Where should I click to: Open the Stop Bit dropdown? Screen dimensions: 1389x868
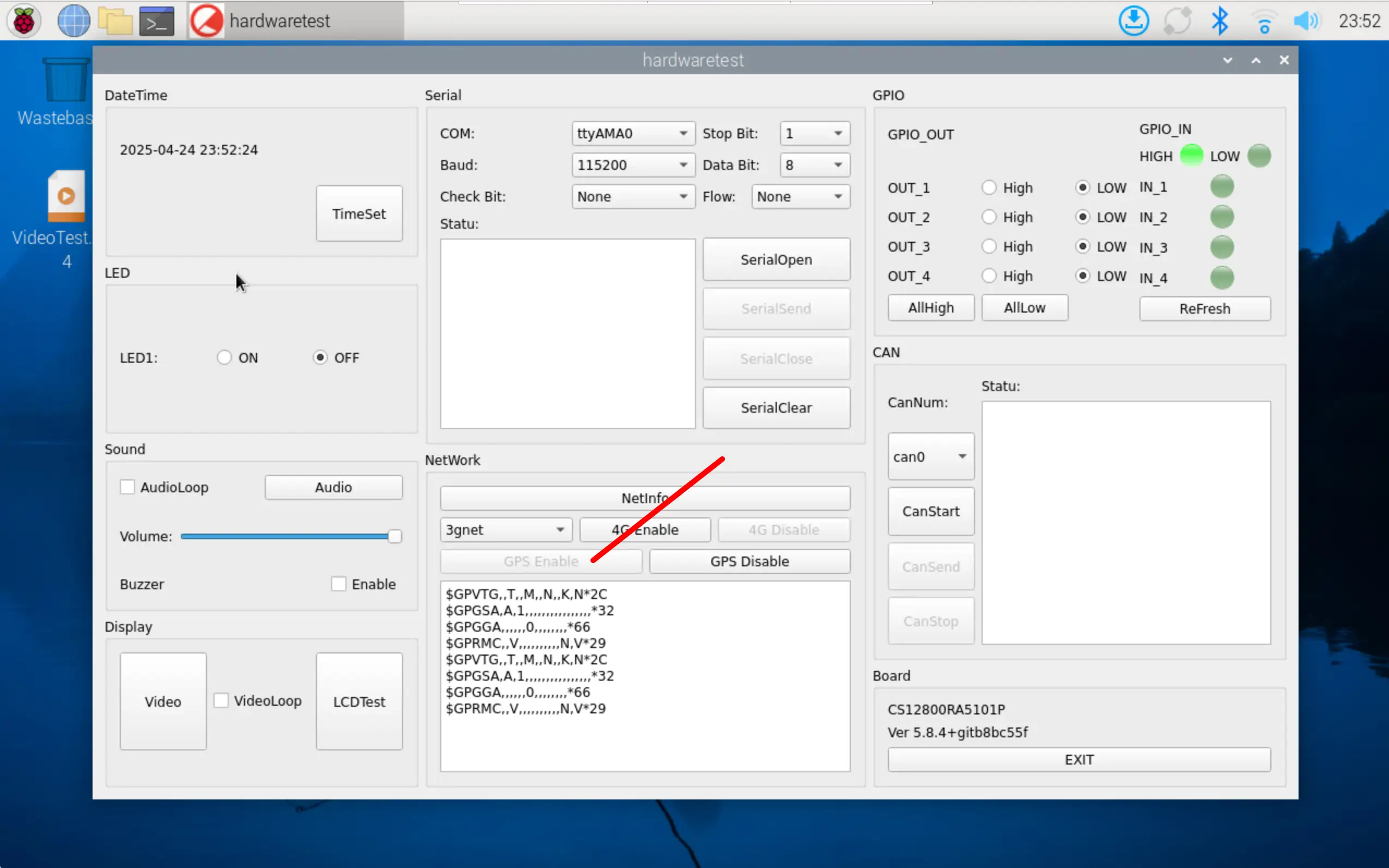[814, 133]
